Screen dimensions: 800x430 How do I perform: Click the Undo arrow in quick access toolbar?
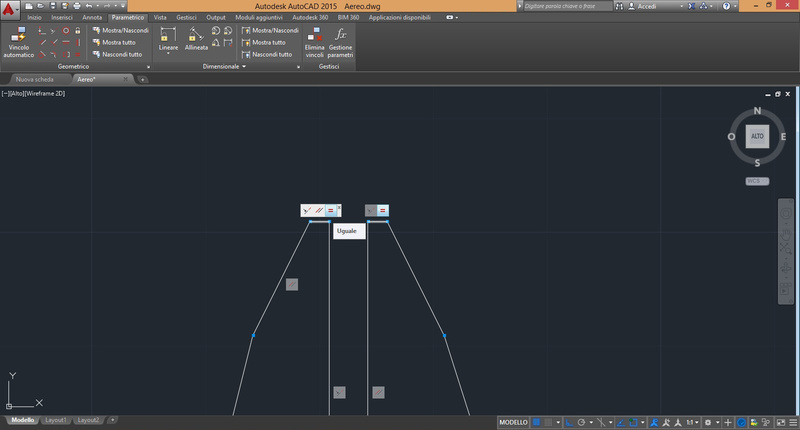click(89, 6)
